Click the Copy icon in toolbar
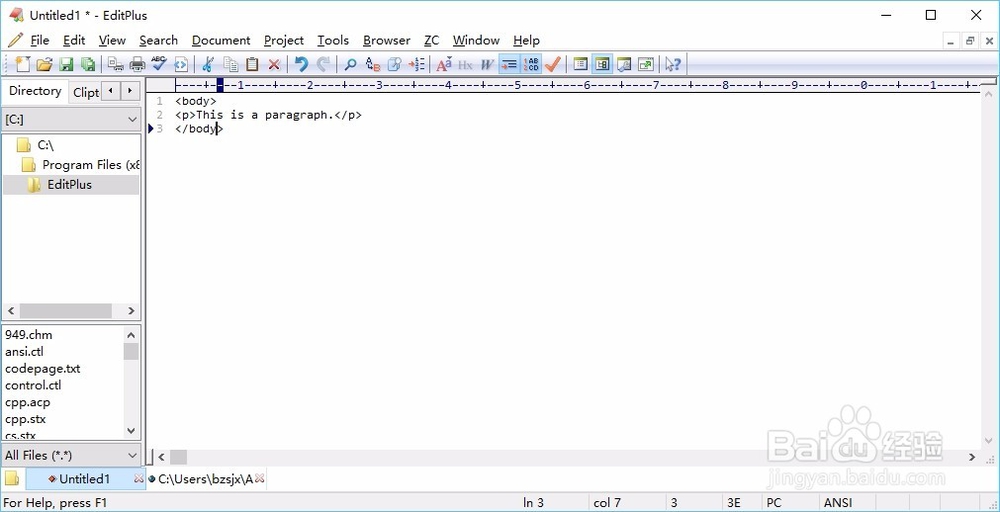This screenshot has width=1000, height=512. coord(231,64)
